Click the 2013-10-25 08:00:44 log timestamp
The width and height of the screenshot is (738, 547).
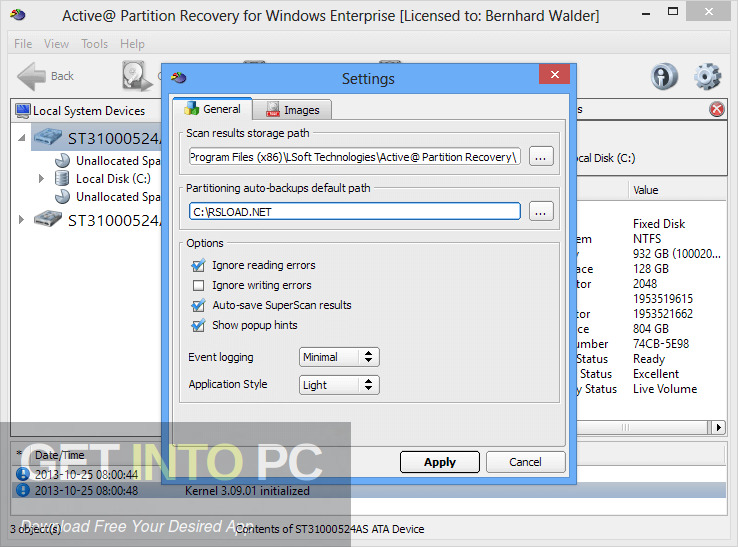coord(87,474)
